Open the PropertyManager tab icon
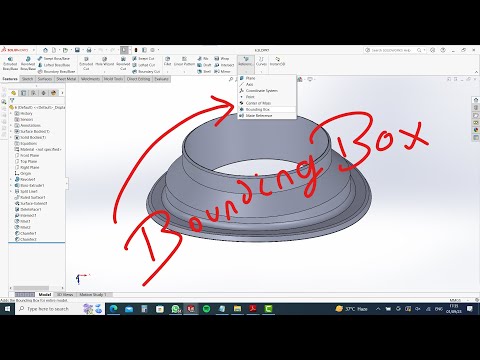Viewport: 480px width, 360px height. 23,93
